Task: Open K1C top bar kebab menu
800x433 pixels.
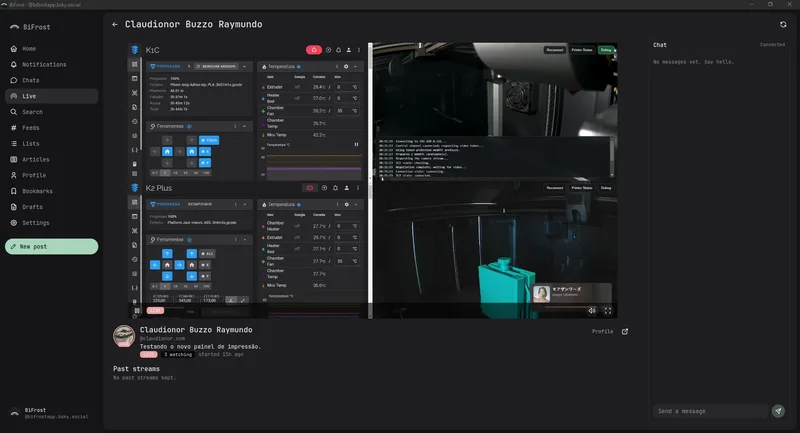Action: click(x=359, y=50)
